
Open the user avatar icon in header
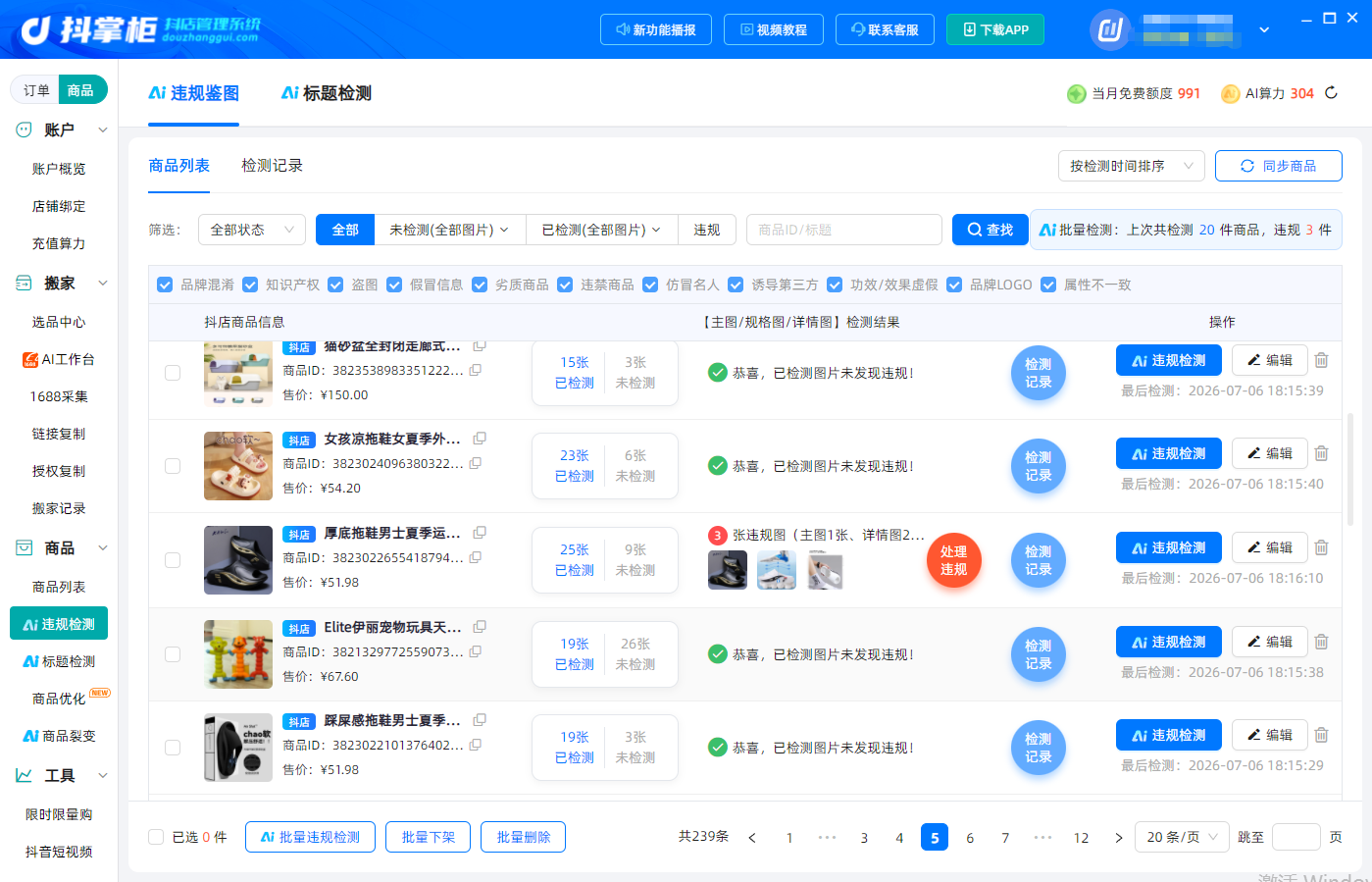pos(1110,29)
